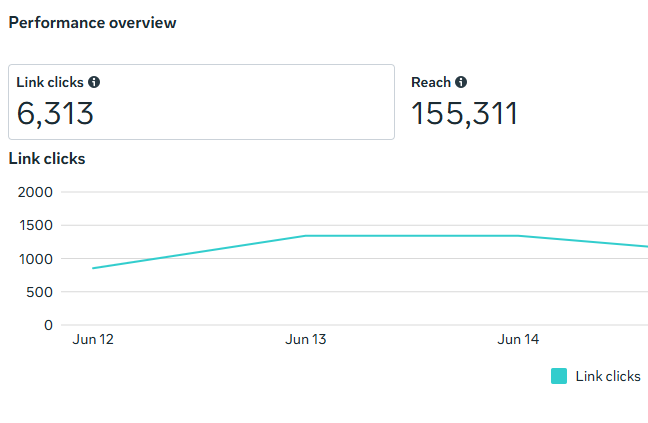Select the Reach metric
648x423 pixels.
(464, 102)
